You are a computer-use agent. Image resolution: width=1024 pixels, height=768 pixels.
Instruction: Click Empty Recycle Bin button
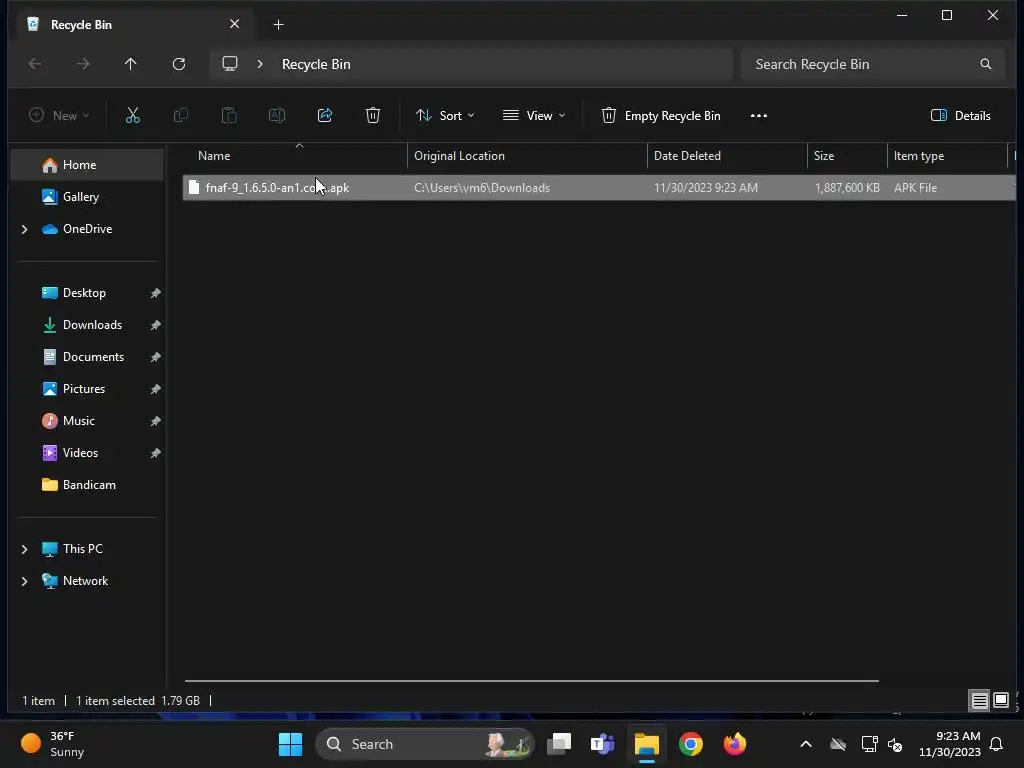pos(660,116)
